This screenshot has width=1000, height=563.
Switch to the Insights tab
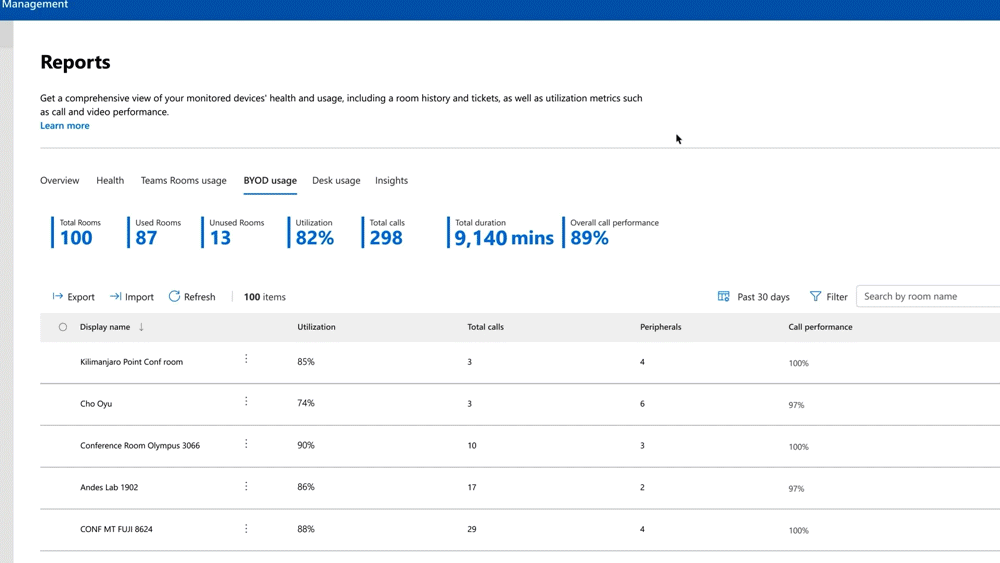391,181
